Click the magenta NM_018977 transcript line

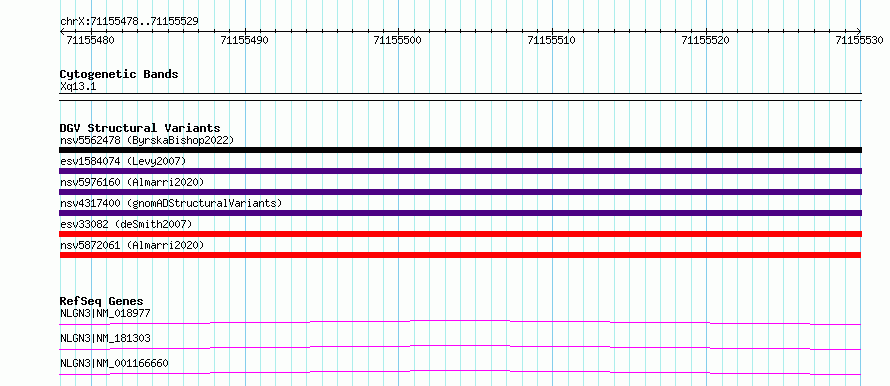460,322
